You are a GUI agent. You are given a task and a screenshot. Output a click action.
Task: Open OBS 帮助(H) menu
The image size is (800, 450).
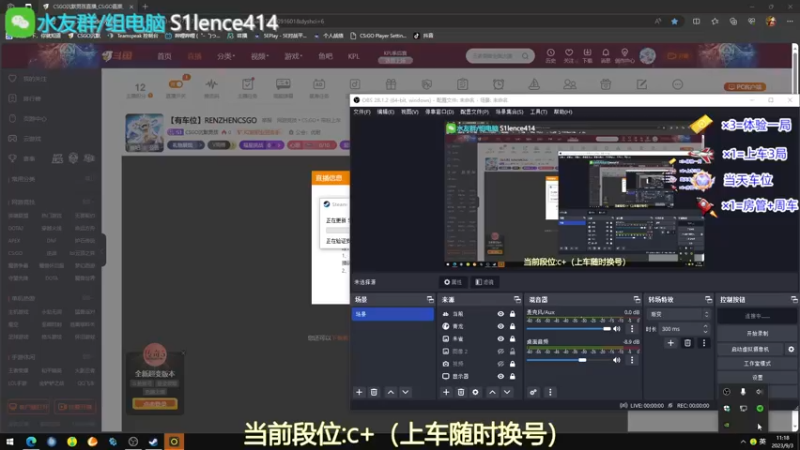[x=563, y=112]
